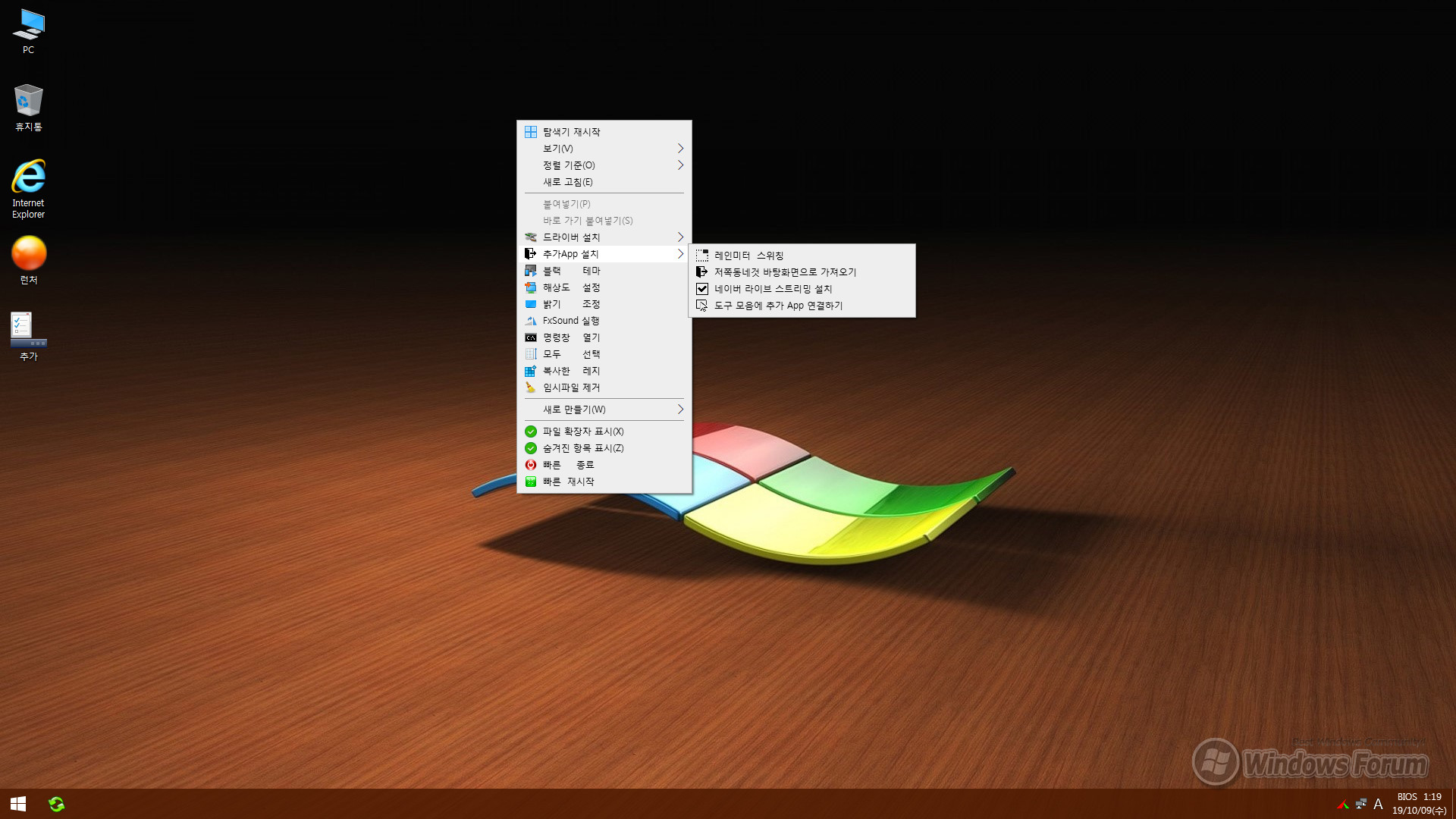
Task: Click the 빠른 재시작 green icon
Action: [531, 482]
